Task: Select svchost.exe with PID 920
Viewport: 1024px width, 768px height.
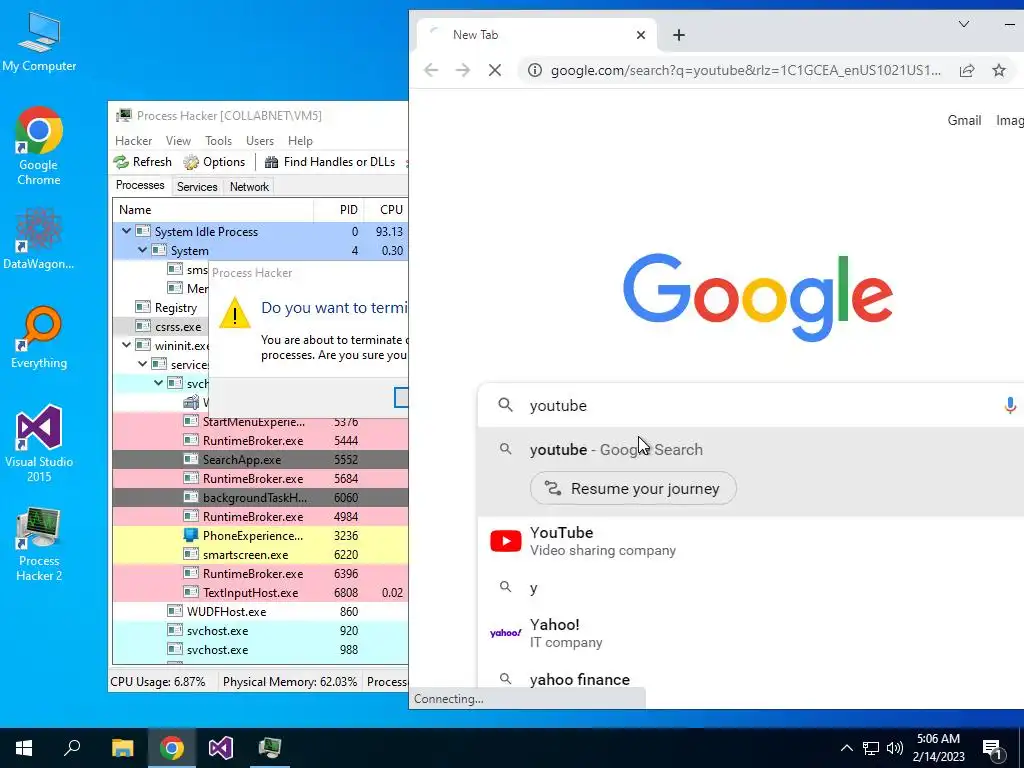Action: [261, 630]
